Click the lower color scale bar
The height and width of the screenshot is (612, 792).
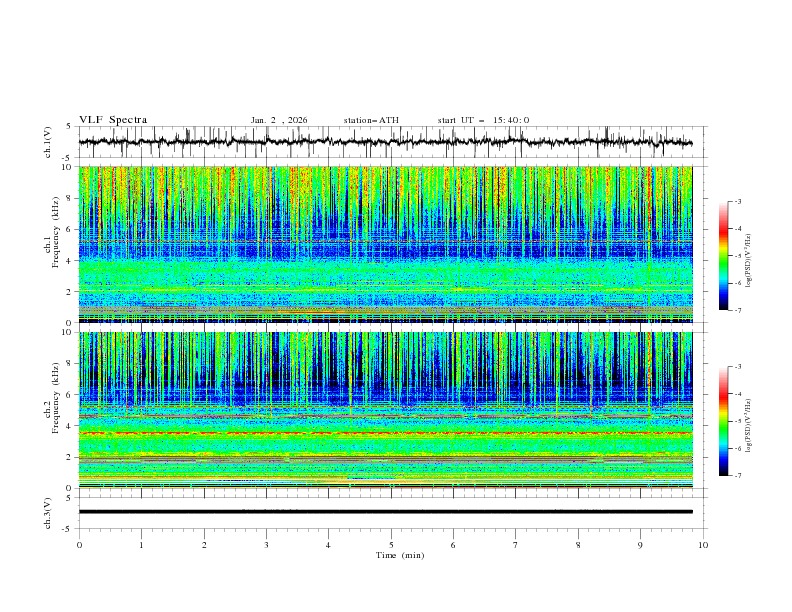click(x=723, y=421)
